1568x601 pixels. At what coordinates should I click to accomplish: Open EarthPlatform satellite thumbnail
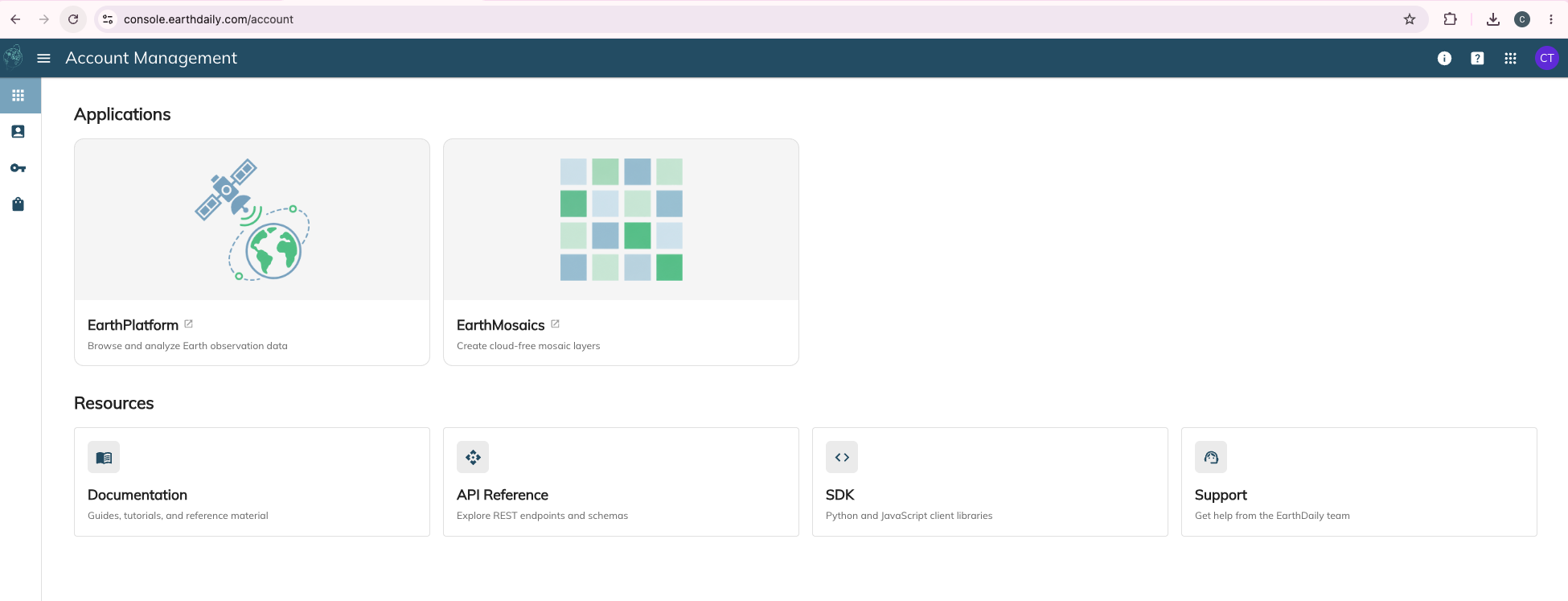tap(252, 220)
